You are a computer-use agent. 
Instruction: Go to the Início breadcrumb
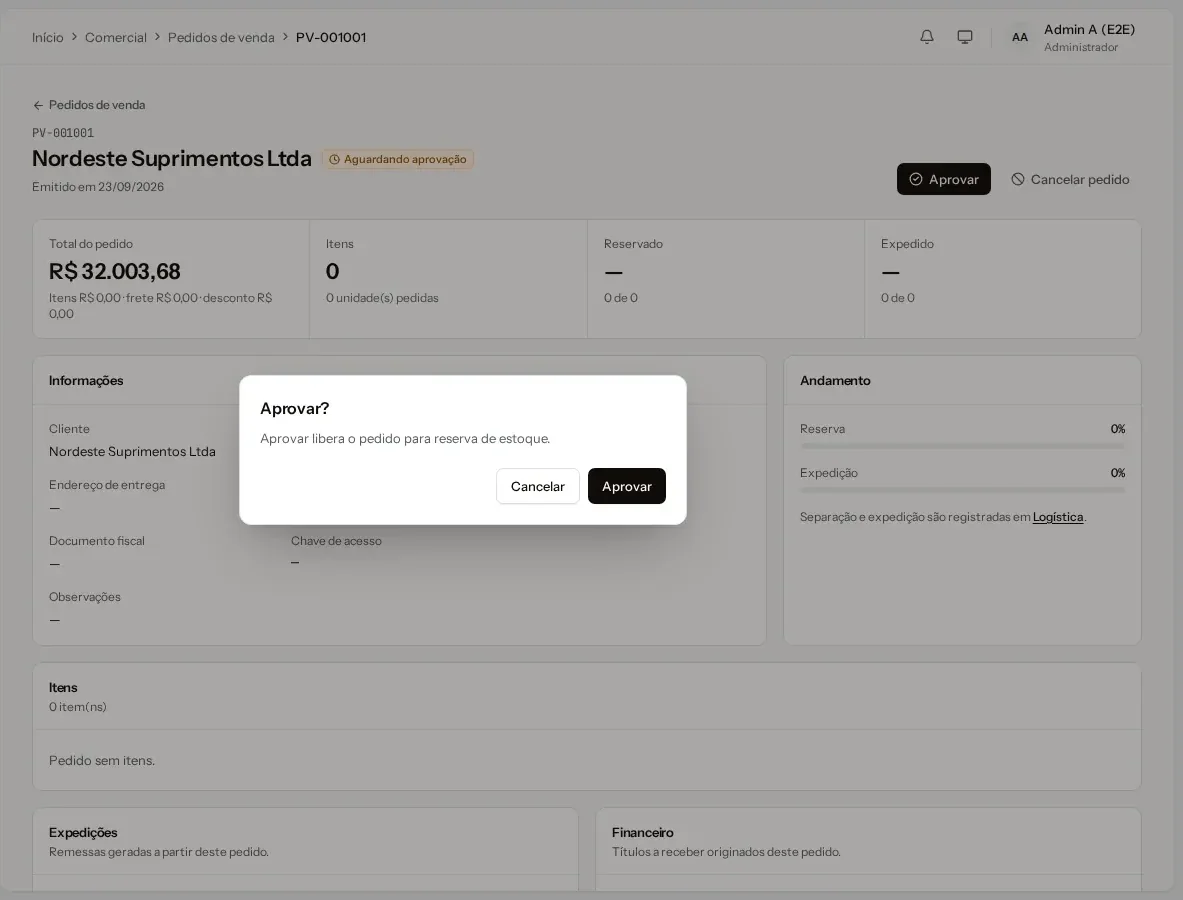pos(48,38)
